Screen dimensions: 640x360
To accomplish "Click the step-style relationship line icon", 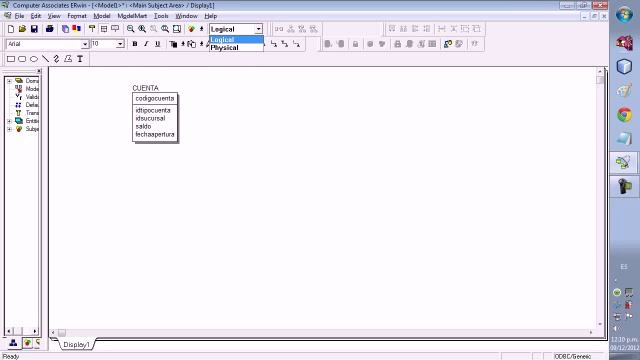I will click(x=273, y=44).
